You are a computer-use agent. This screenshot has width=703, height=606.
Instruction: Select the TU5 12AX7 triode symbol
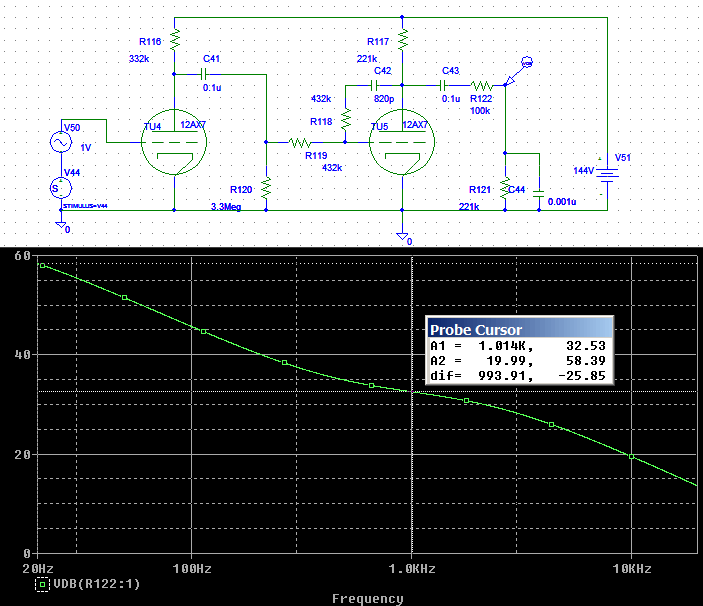coord(402,142)
